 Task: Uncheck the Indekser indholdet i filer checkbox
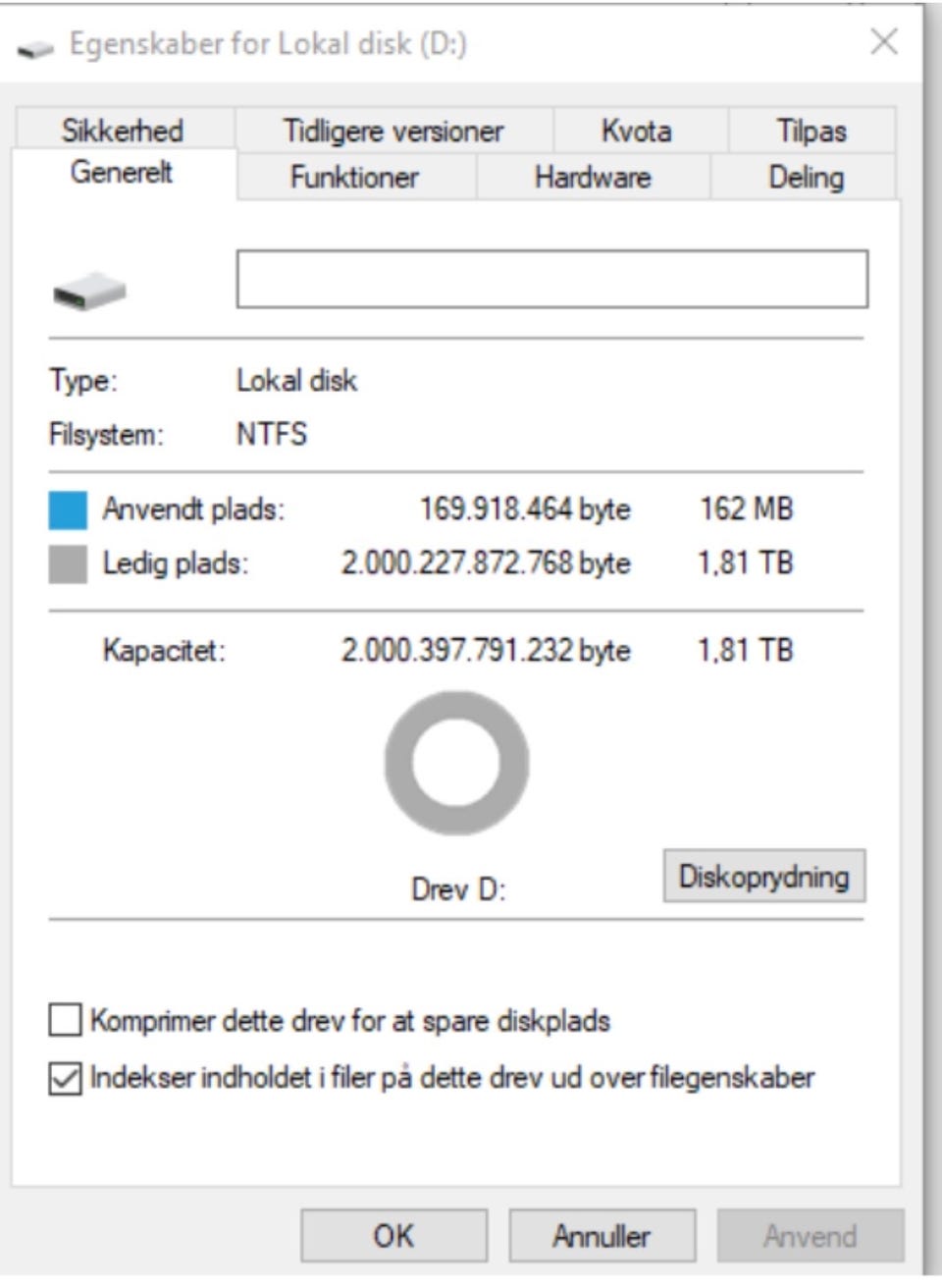coord(65,1078)
